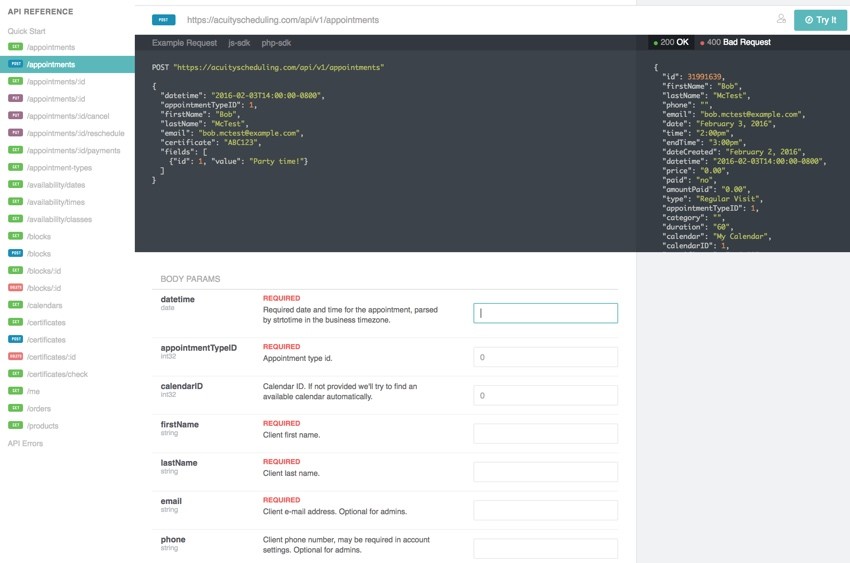Image resolution: width=850 pixels, height=563 pixels.
Task: Click the firstName input field
Action: (545, 433)
